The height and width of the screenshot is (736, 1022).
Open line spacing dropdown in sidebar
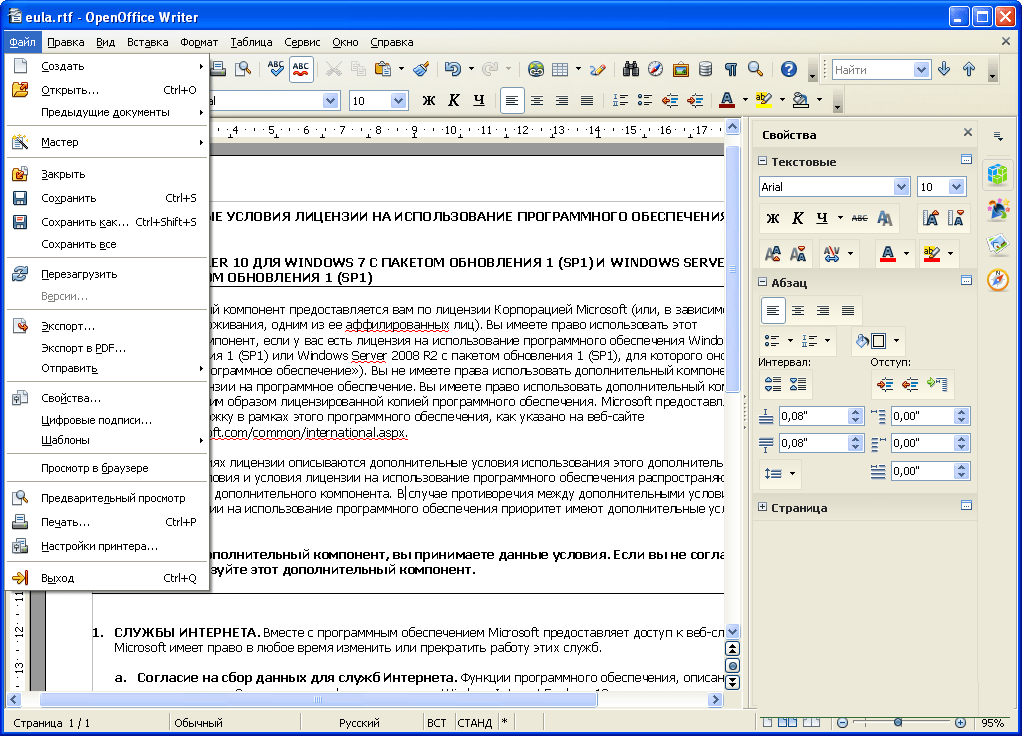792,473
